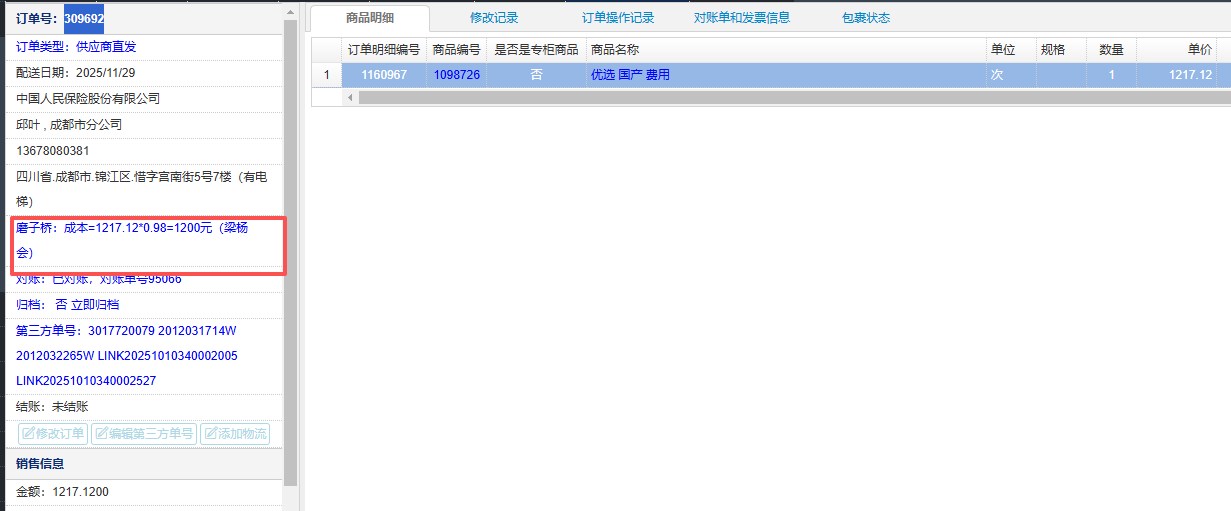Click the 编辑第三方单号 edit button
The width and height of the screenshot is (1231, 511).
click(143, 434)
